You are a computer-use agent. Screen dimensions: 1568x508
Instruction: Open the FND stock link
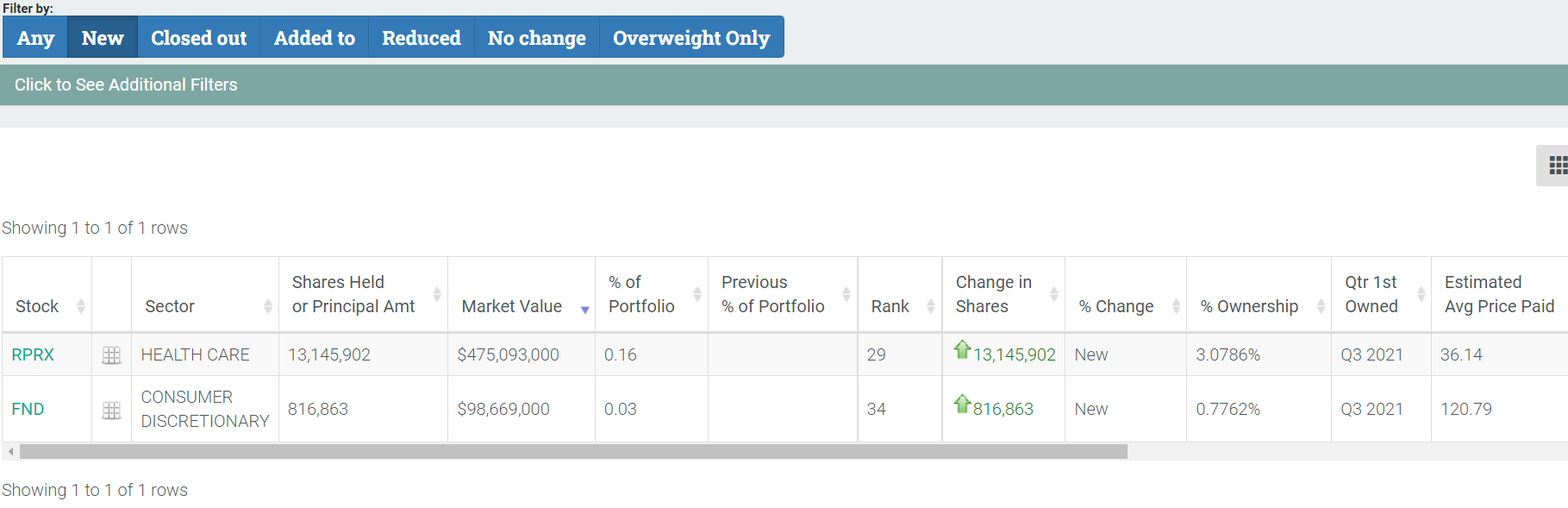point(28,409)
